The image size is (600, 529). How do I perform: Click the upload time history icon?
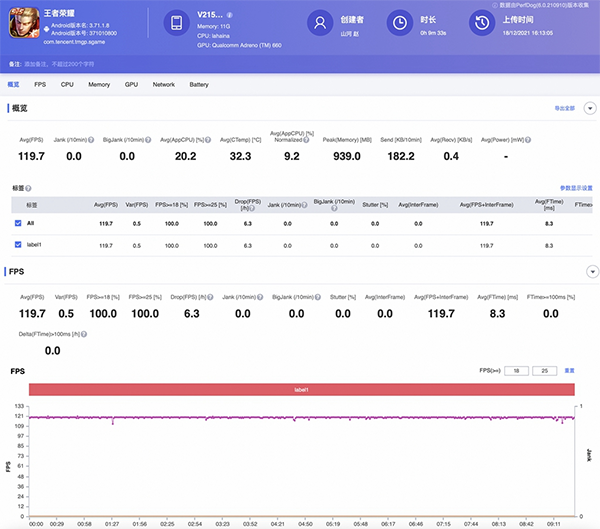pos(481,23)
